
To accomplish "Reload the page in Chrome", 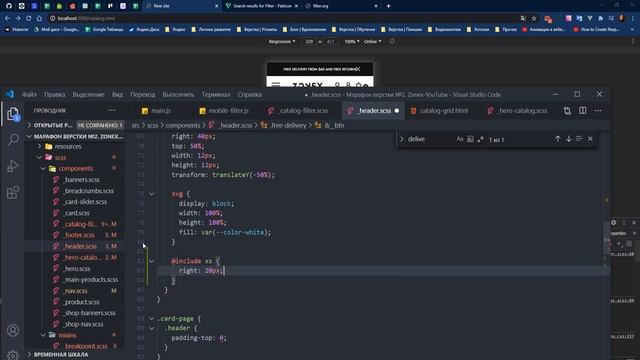I will [29, 18].
